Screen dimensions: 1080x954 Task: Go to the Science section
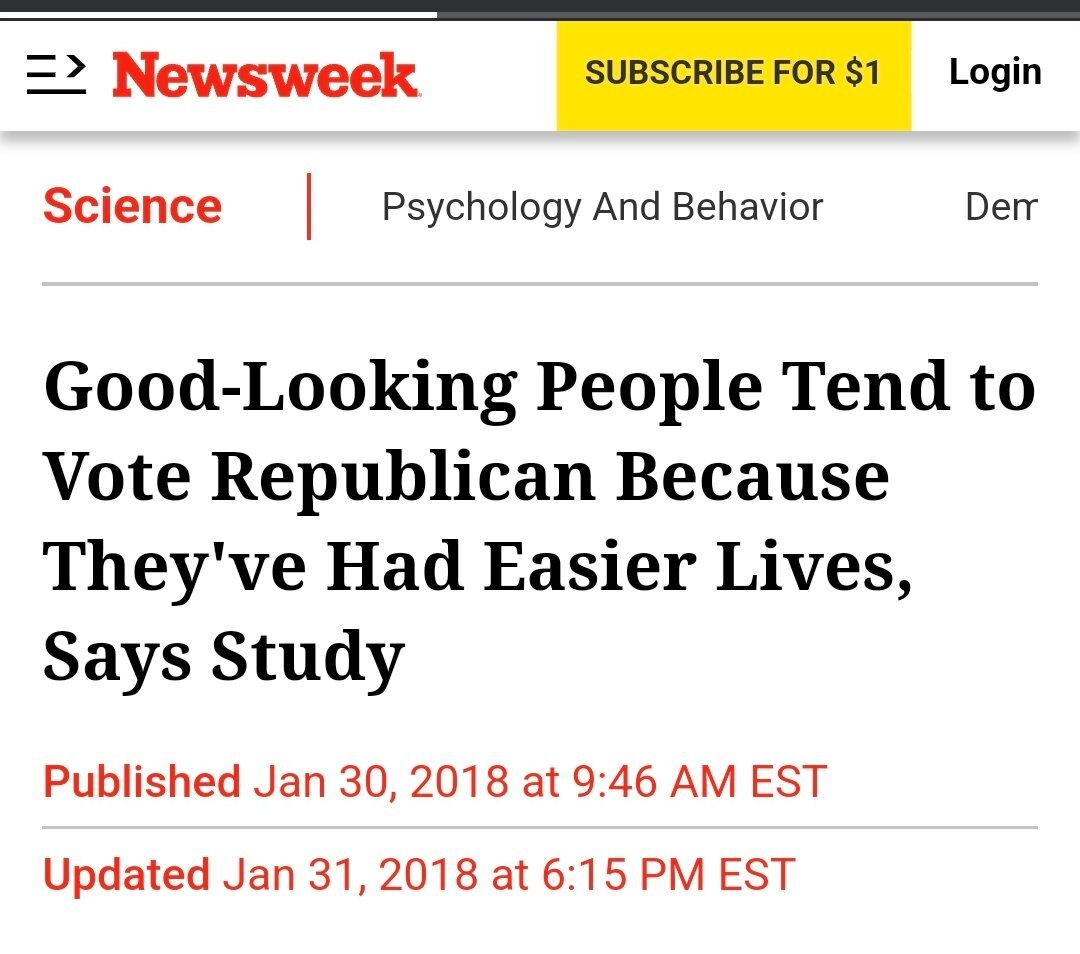(x=132, y=207)
